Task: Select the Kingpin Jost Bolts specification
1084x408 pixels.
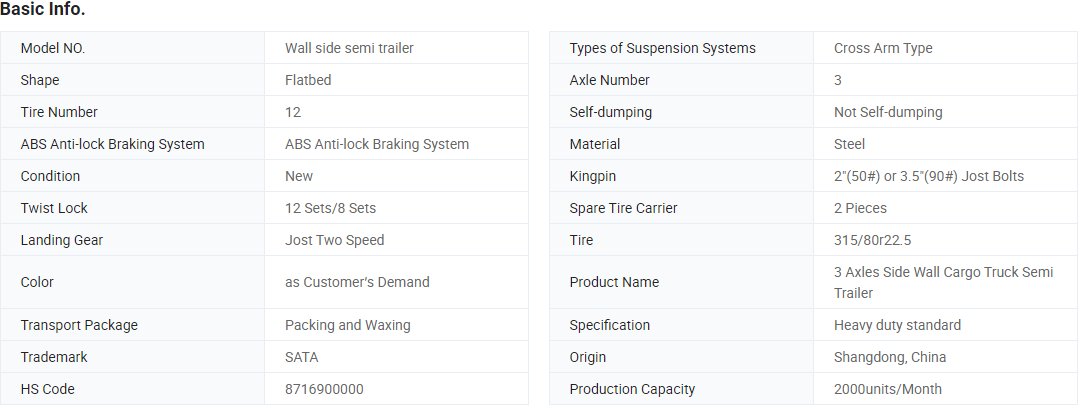Action: pos(928,176)
